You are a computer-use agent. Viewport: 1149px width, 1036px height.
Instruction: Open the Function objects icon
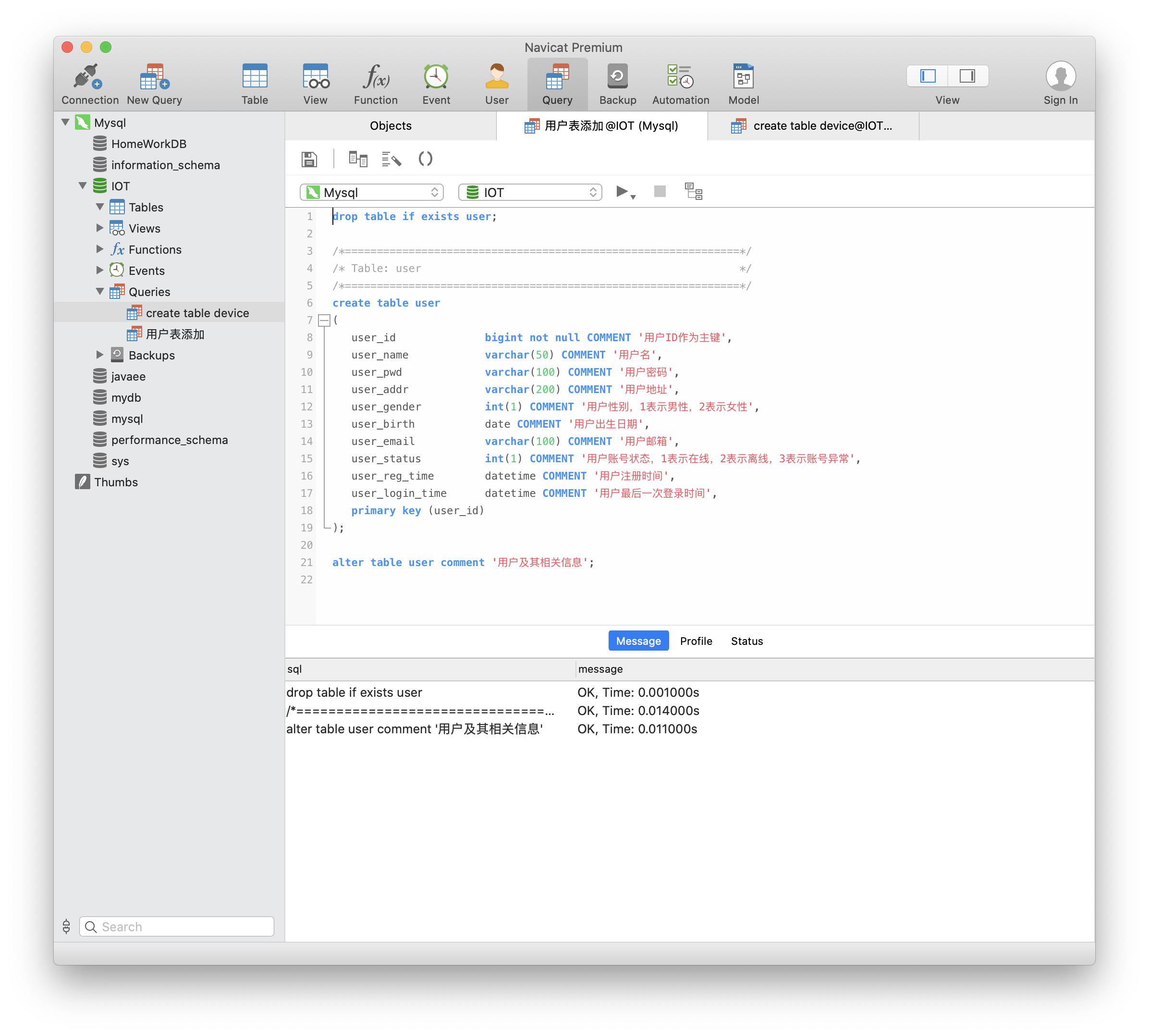pyautogui.click(x=376, y=84)
